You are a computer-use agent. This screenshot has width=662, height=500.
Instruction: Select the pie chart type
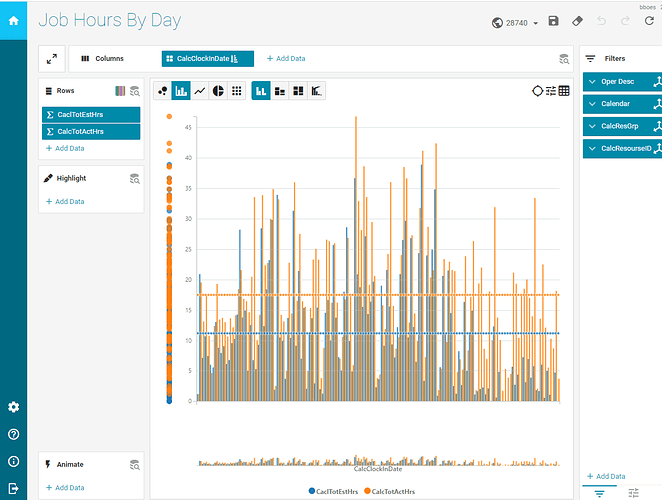point(218,91)
